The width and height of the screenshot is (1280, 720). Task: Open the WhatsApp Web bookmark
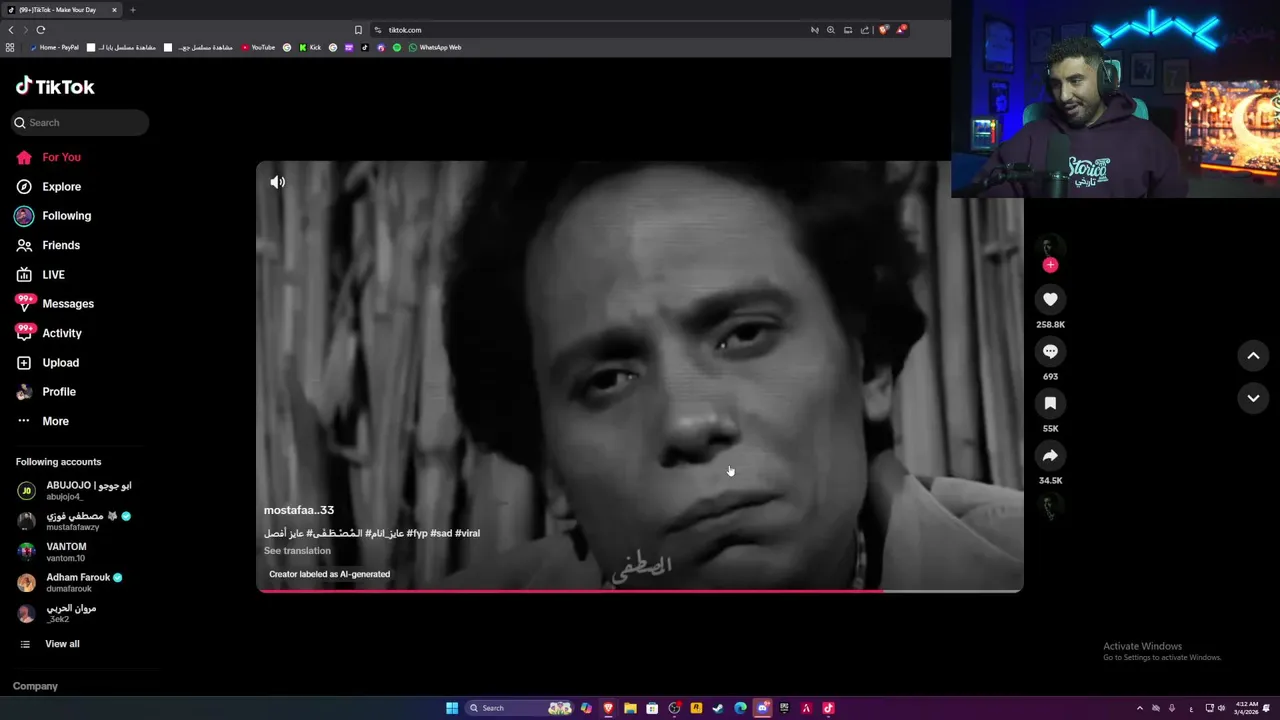tap(435, 47)
